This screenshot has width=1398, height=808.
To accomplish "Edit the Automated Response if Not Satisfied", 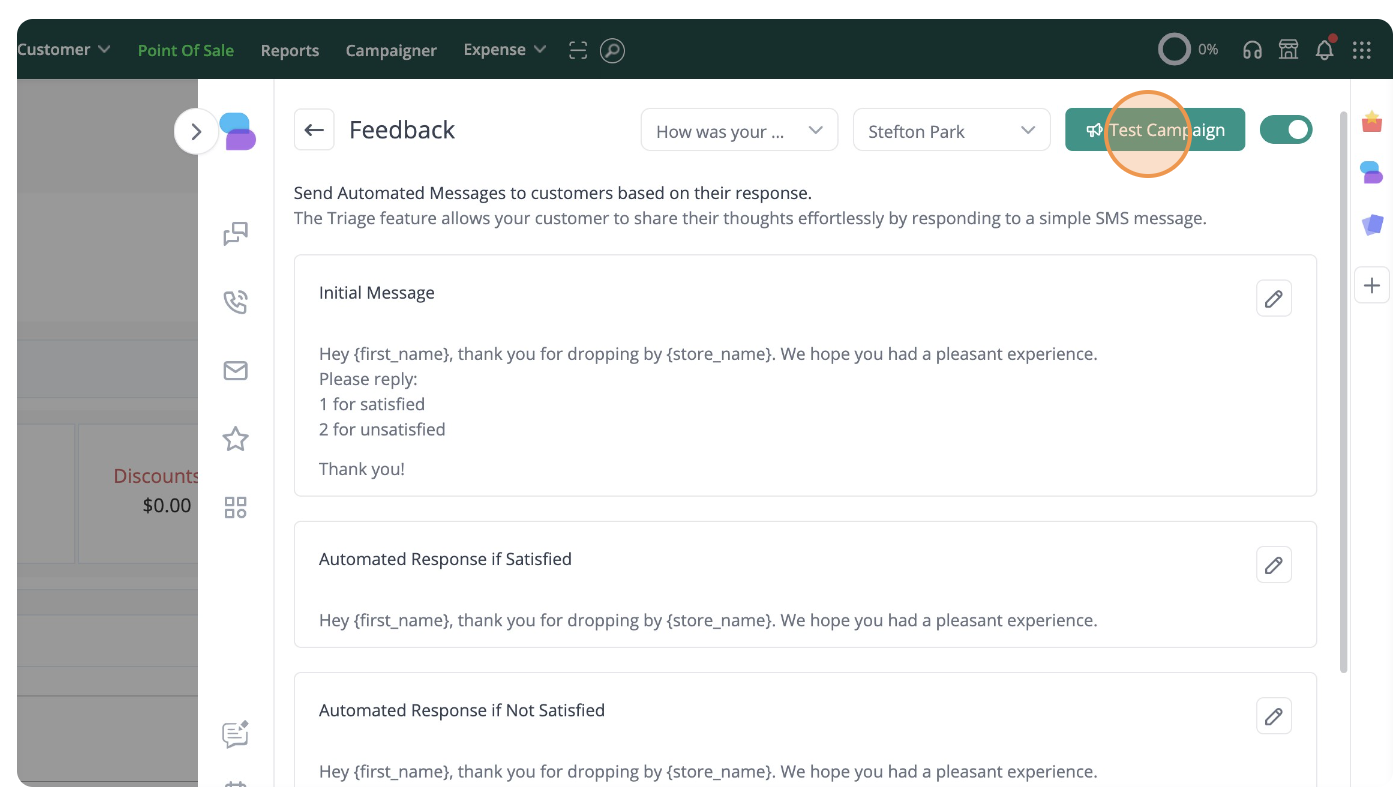I will [x=1273, y=716].
